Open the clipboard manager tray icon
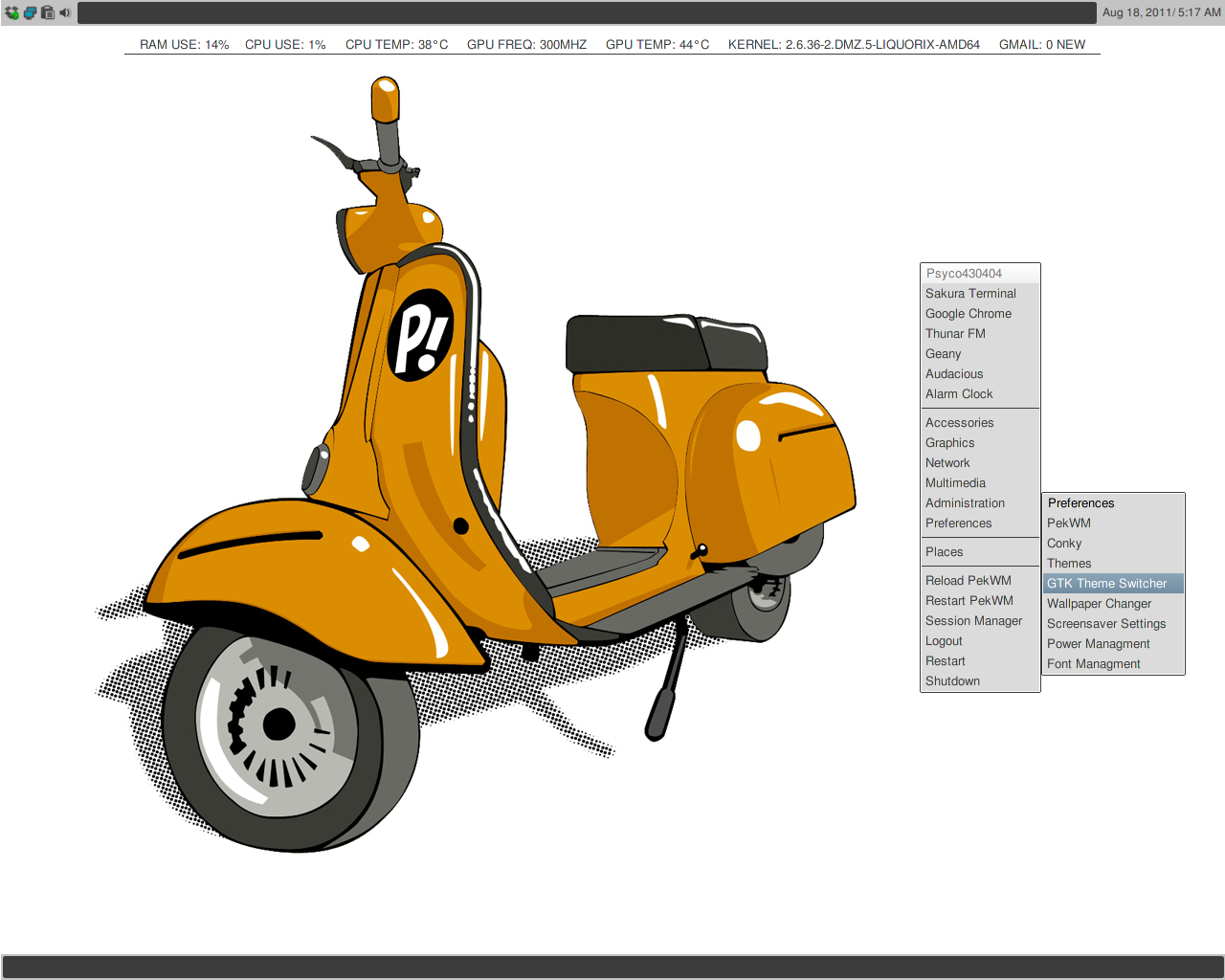This screenshot has width=1225, height=980. point(47,12)
